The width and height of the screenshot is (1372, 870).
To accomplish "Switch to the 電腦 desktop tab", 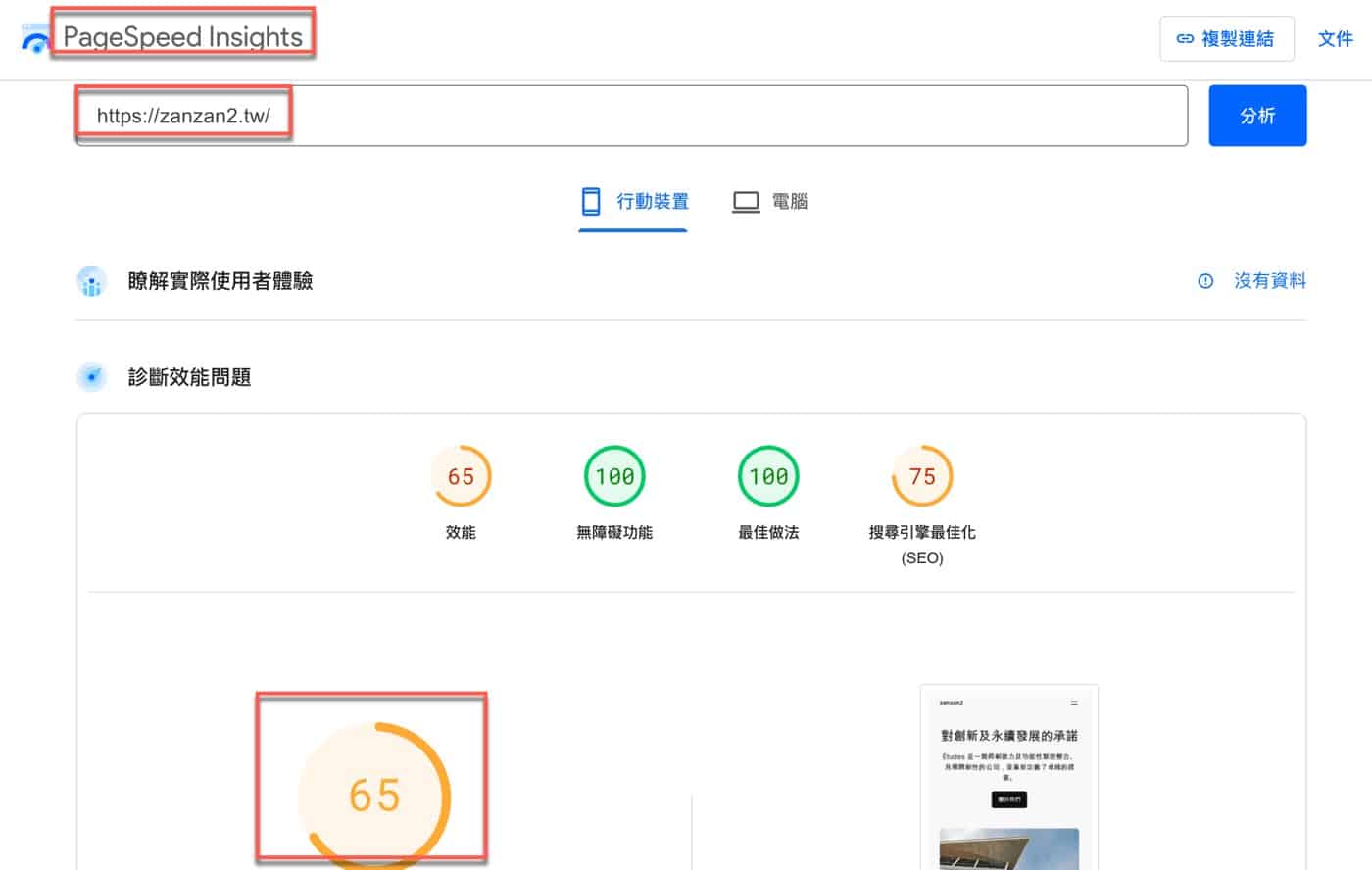I will (x=769, y=202).
